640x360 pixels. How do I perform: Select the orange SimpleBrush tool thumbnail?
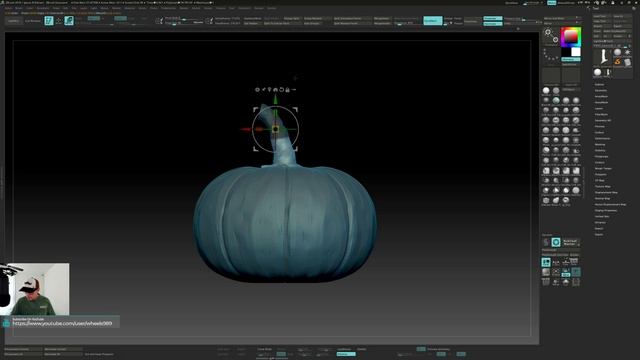tap(618, 62)
